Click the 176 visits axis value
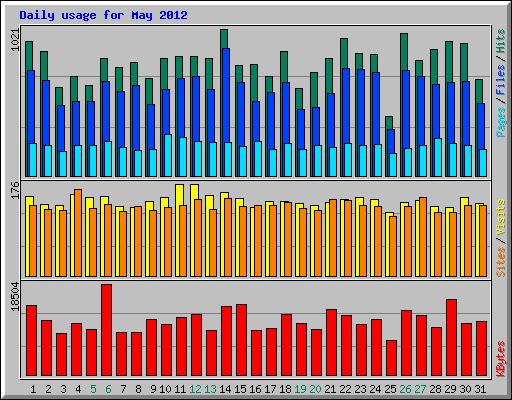The width and height of the screenshot is (512, 400). (x=15, y=190)
